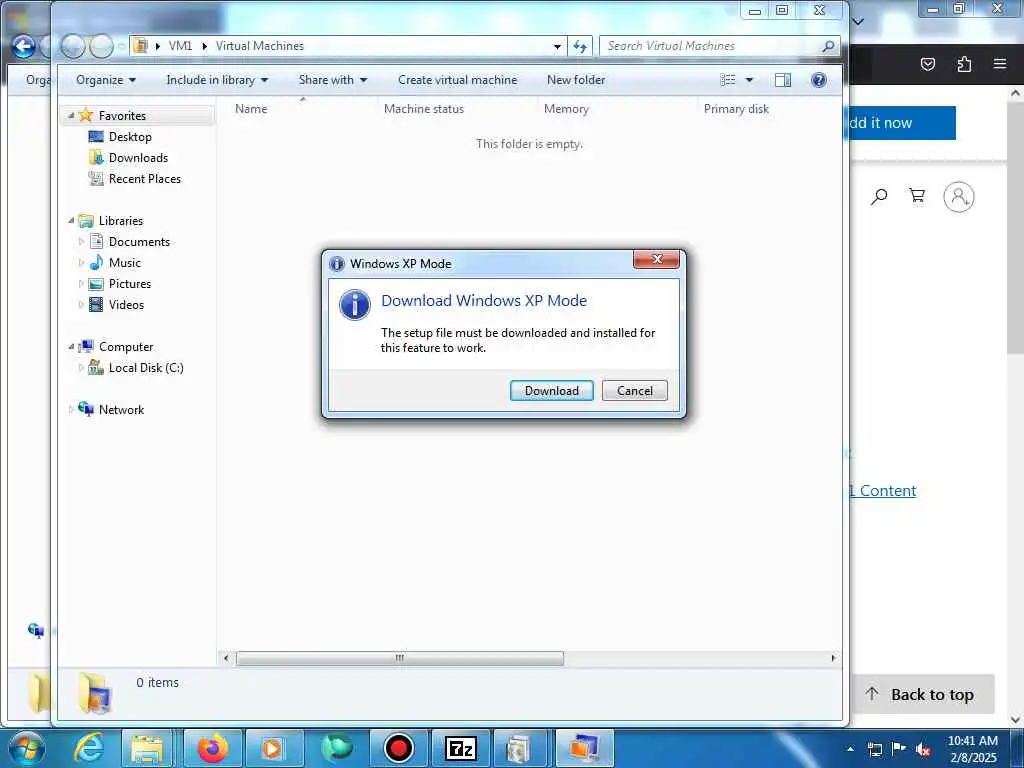Click VM1 in address breadcrumb

click(x=180, y=46)
